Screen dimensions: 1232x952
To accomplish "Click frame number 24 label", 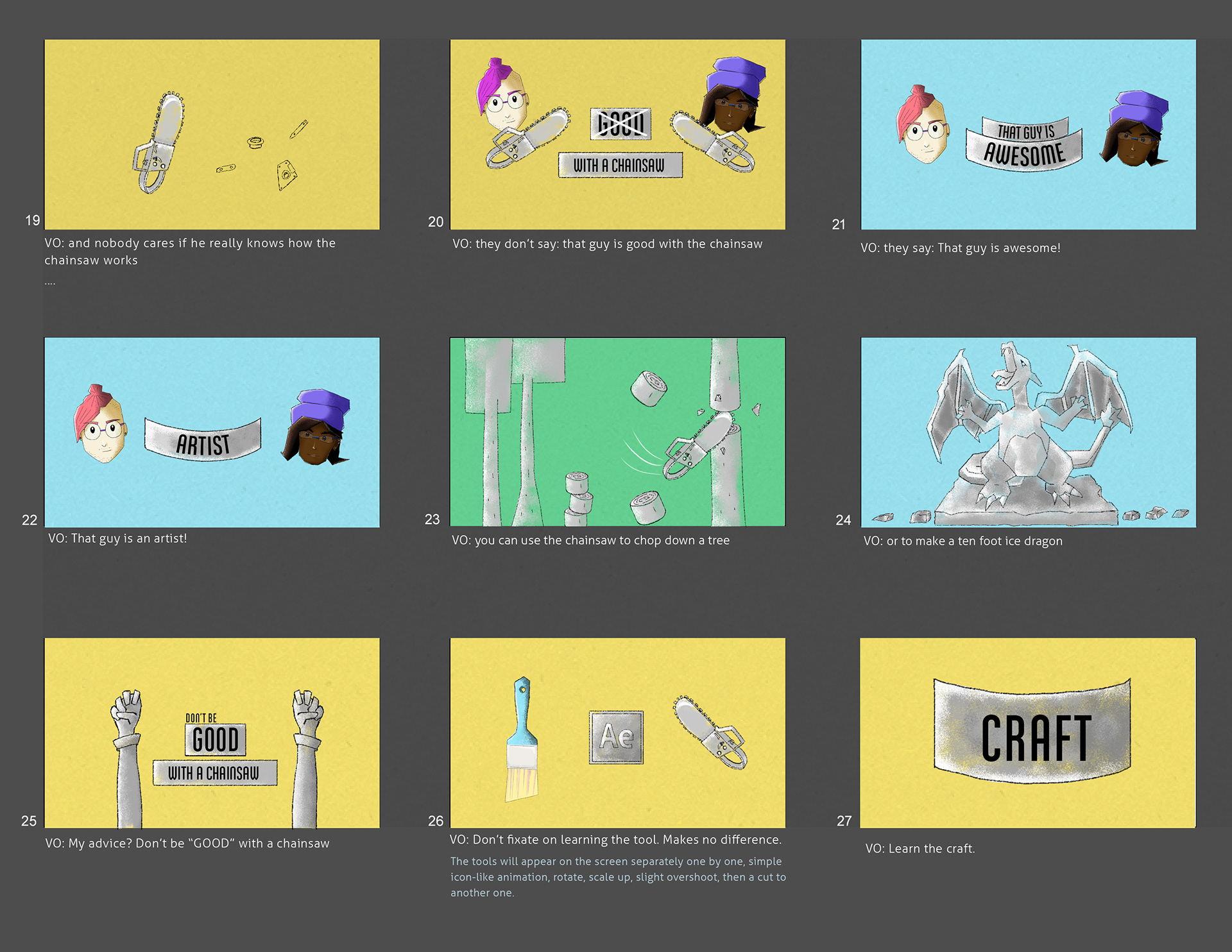I will coord(843,520).
